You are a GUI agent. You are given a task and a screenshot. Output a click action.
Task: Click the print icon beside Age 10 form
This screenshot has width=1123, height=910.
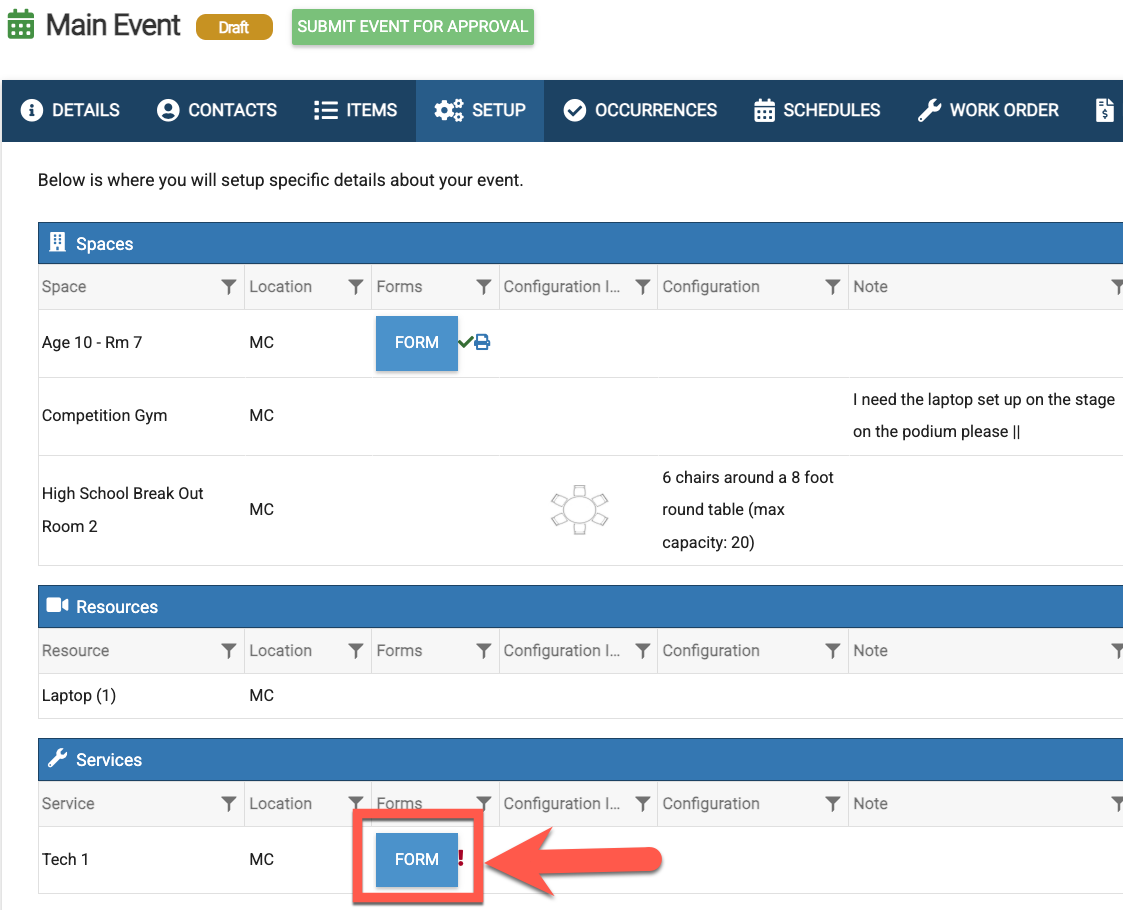coord(482,343)
